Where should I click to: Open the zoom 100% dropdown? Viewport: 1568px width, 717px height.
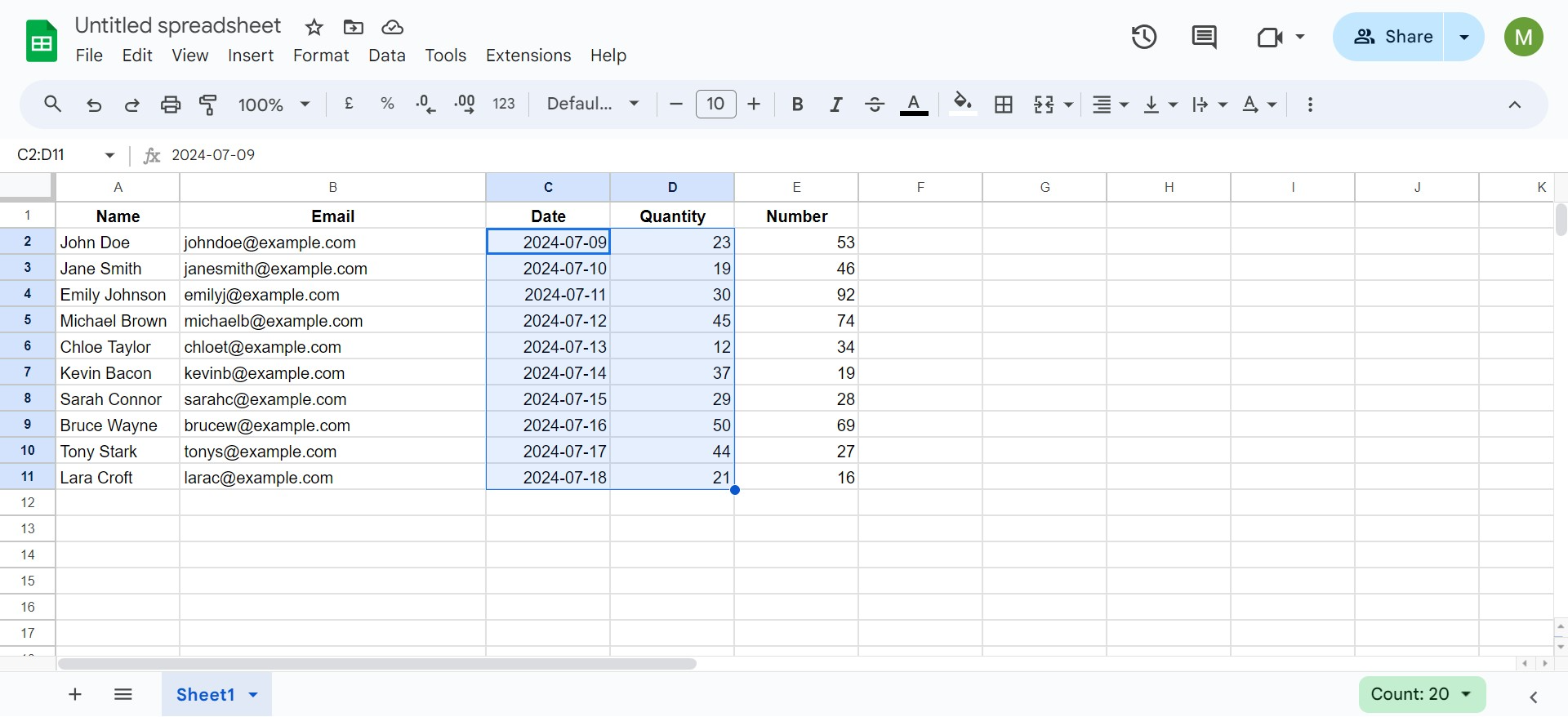click(274, 105)
